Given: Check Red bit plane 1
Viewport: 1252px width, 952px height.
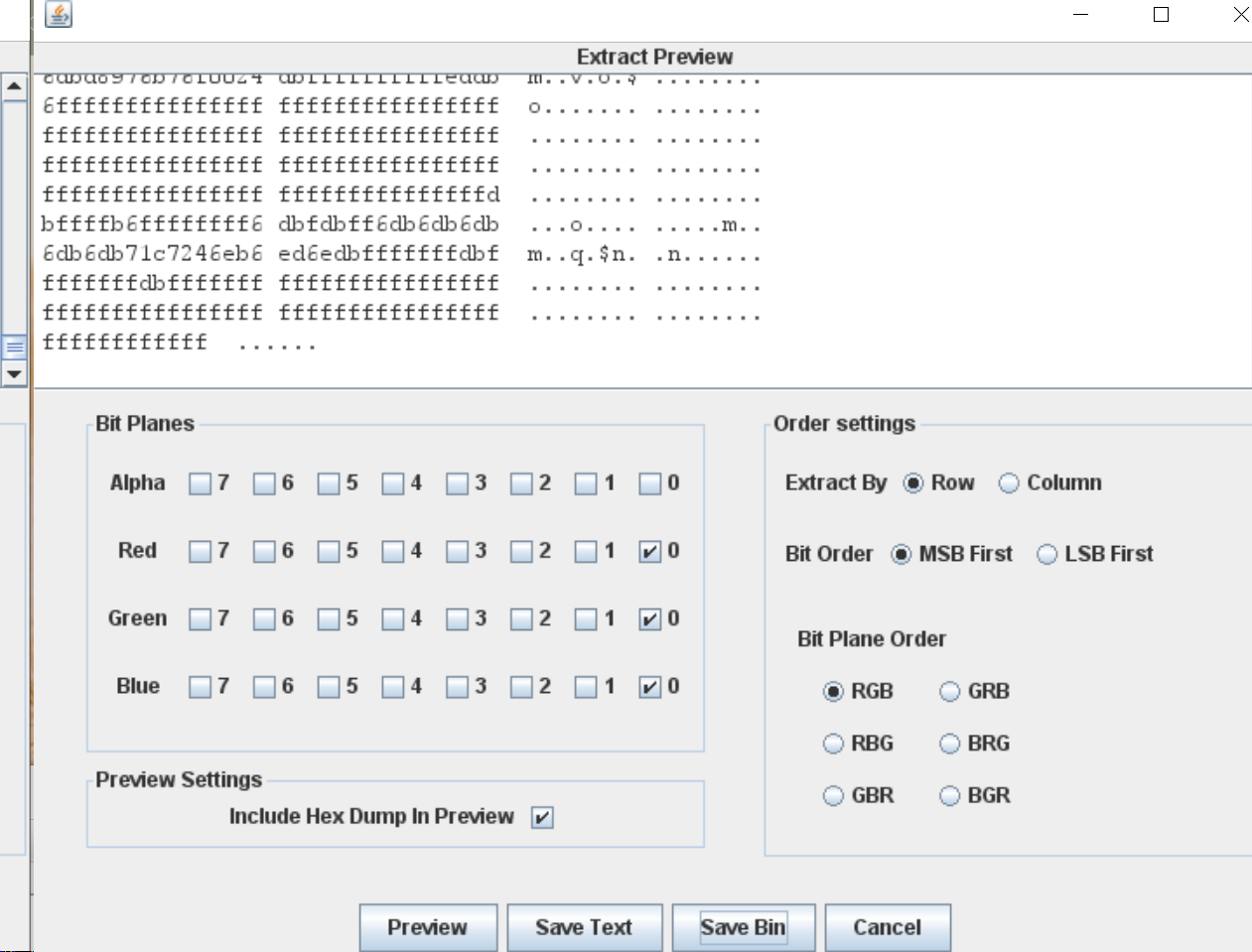Looking at the screenshot, I should [586, 551].
